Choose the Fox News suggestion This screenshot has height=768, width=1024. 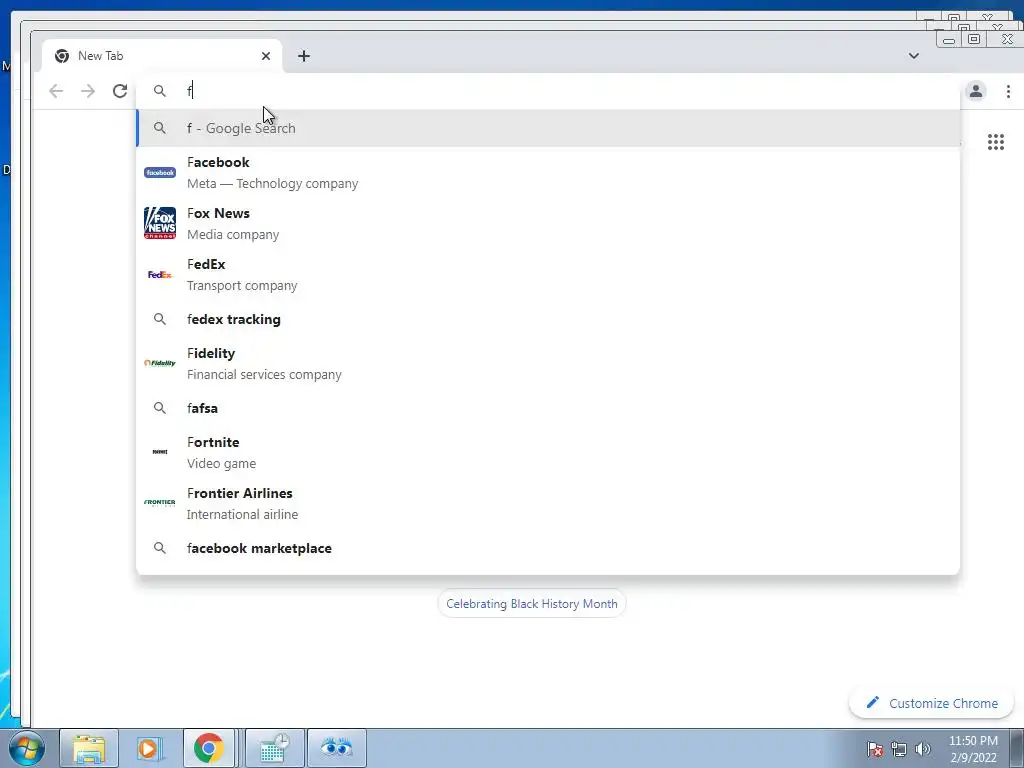(548, 223)
